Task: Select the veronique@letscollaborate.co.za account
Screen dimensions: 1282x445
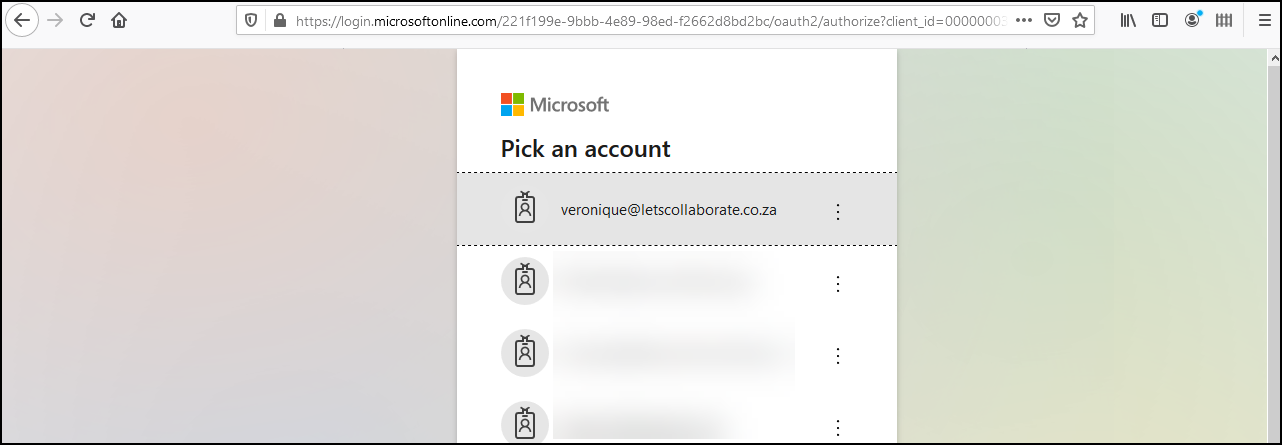Action: click(x=668, y=210)
